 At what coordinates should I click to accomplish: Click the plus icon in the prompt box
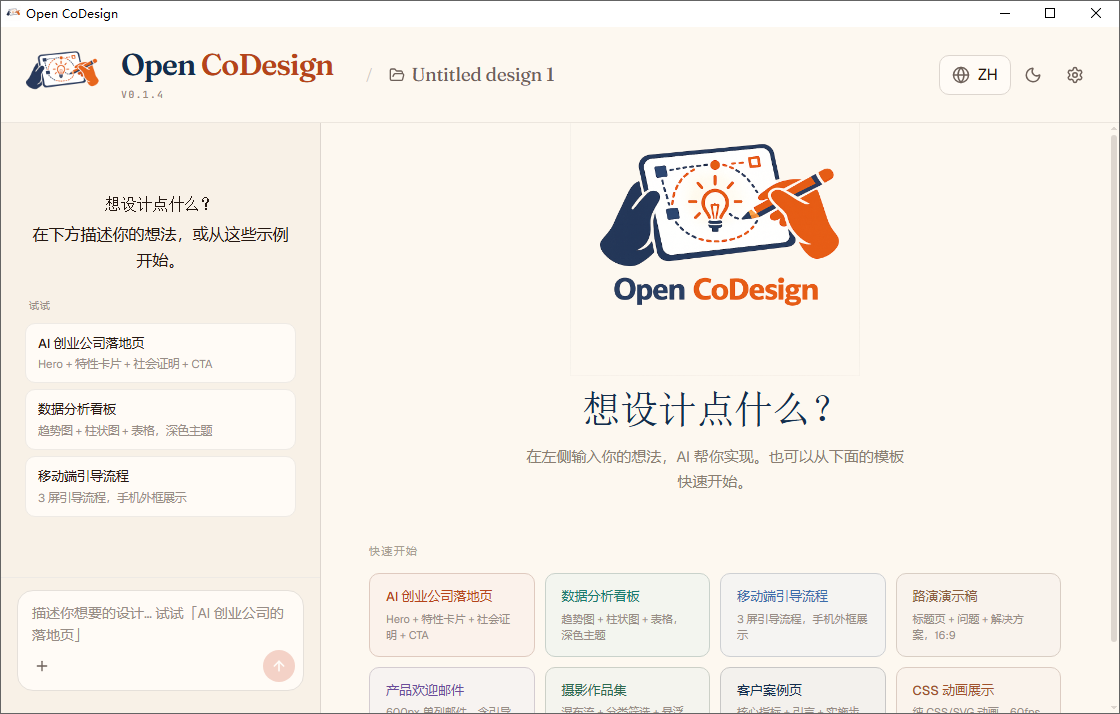[41, 665]
